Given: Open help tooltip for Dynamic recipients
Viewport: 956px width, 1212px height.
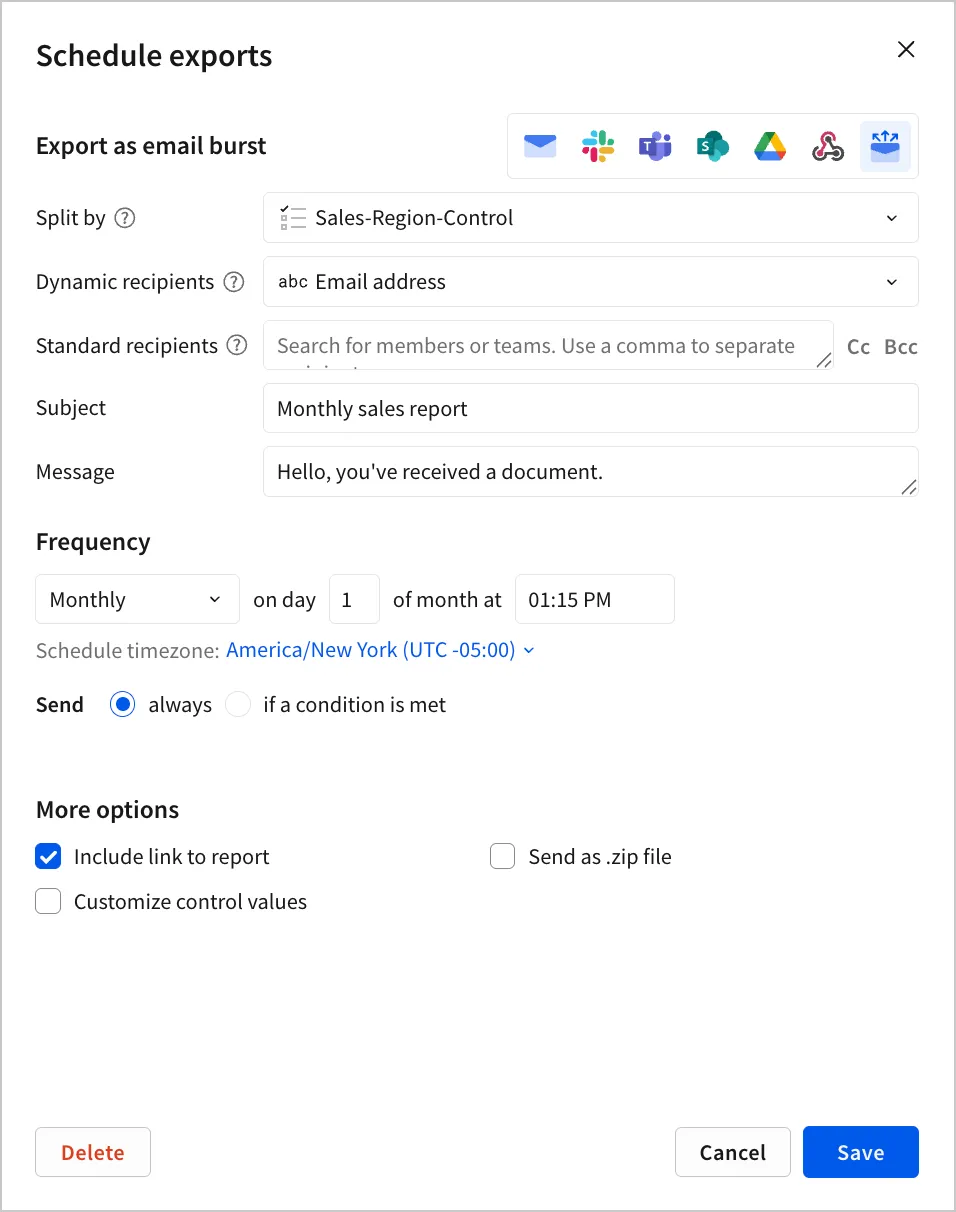Looking at the screenshot, I should 234,282.
